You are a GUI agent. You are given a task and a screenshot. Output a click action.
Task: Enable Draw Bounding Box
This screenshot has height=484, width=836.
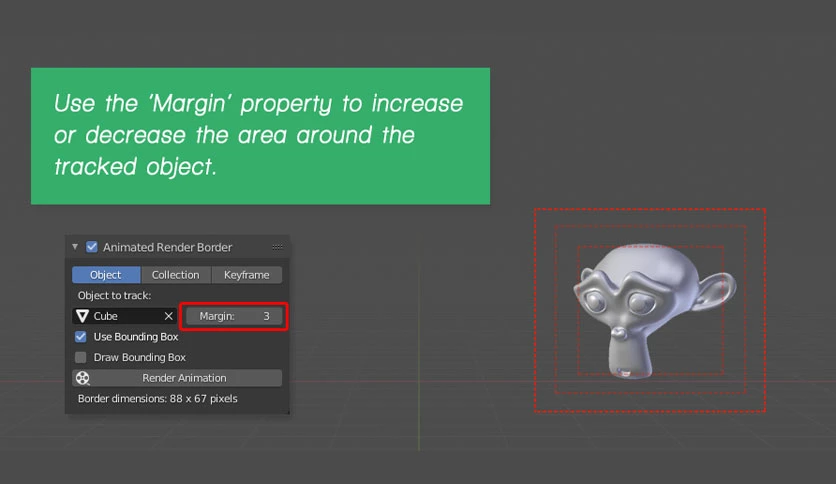[x=81, y=357]
